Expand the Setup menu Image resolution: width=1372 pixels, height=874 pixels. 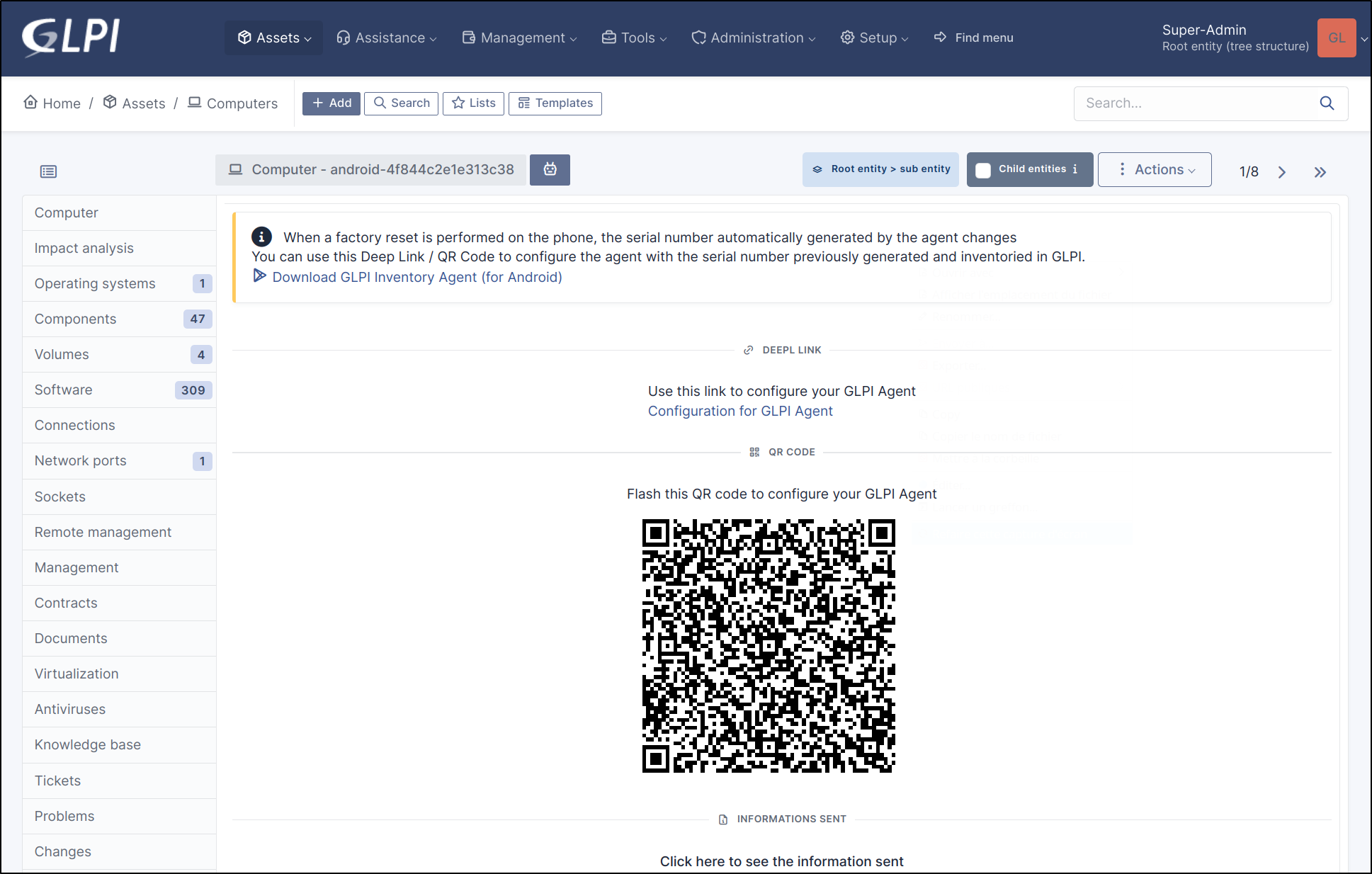(874, 38)
